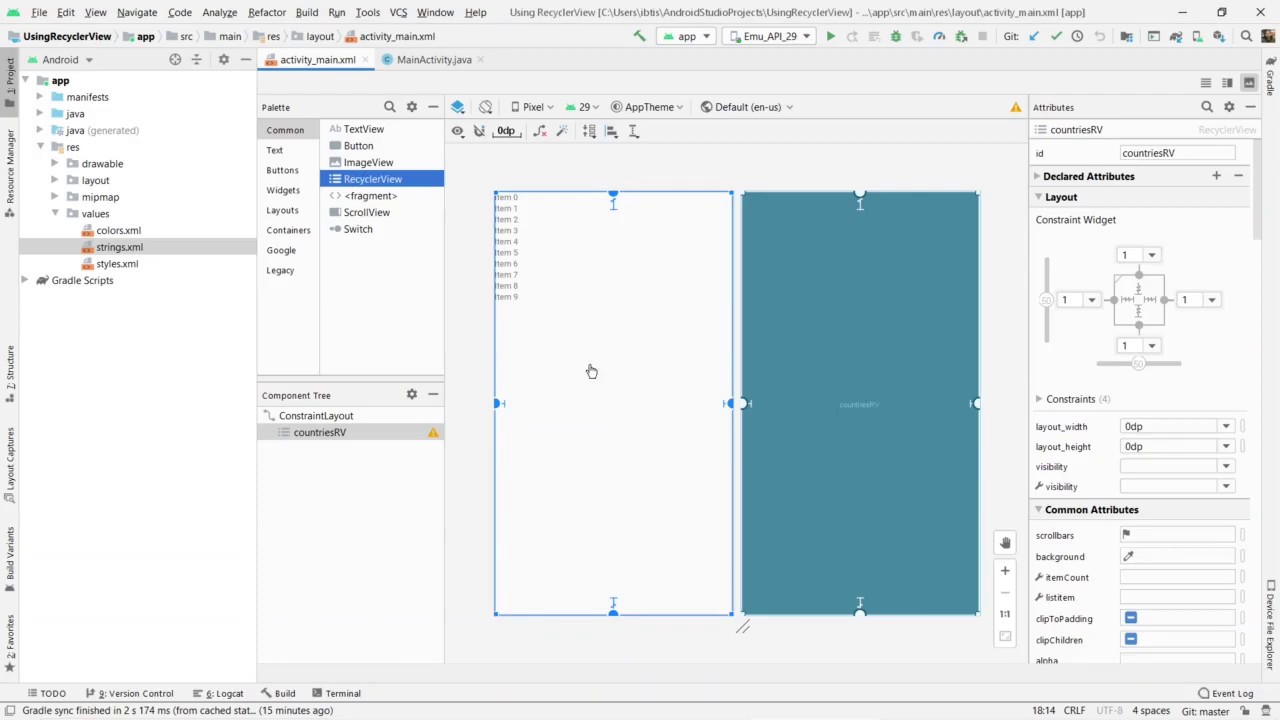Open the Pixel device dropdown
1280x720 pixels.
coord(532,107)
